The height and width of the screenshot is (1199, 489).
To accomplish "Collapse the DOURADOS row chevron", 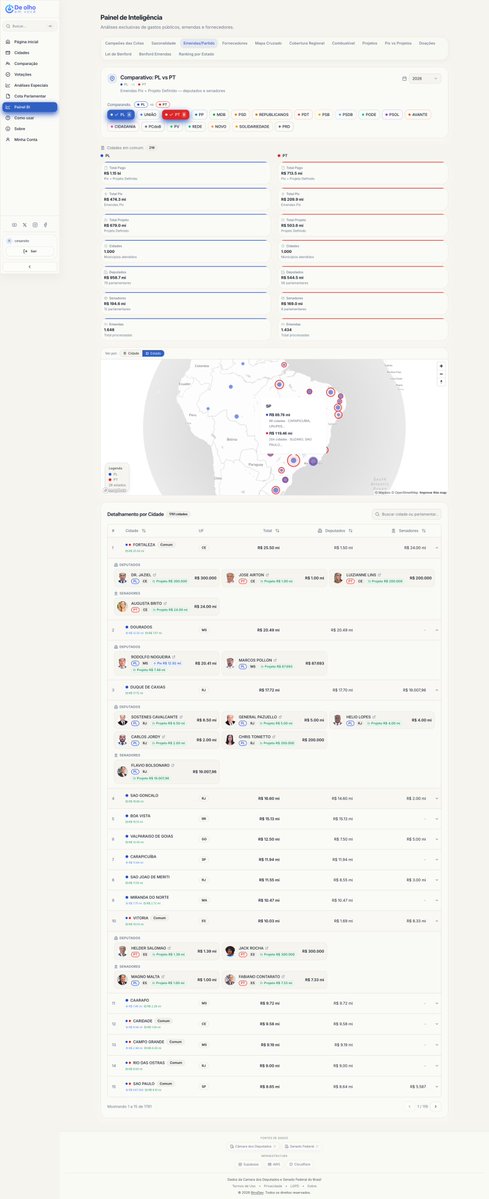I will (x=436, y=629).
